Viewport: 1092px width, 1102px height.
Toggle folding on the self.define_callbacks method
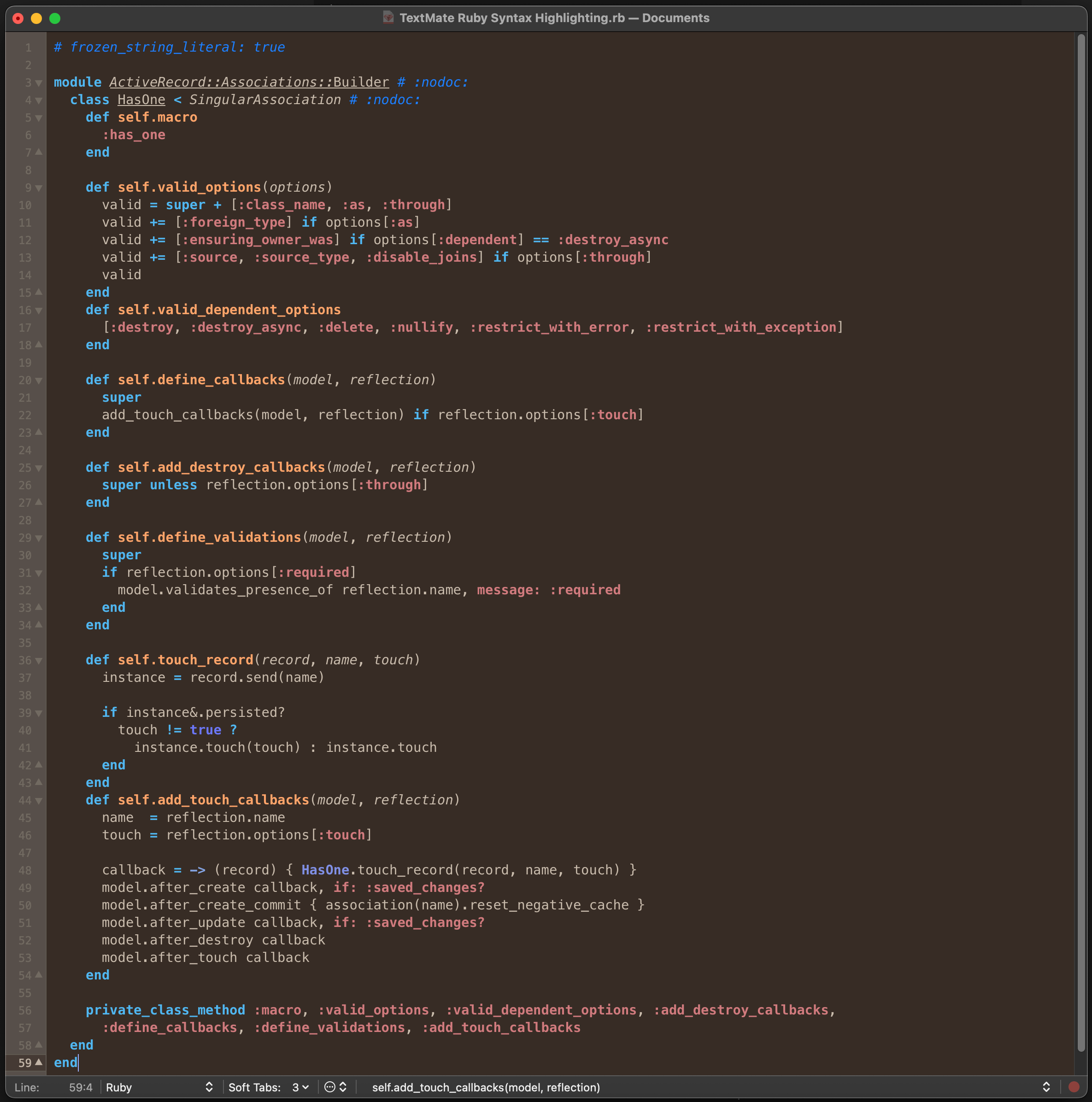tap(38, 380)
